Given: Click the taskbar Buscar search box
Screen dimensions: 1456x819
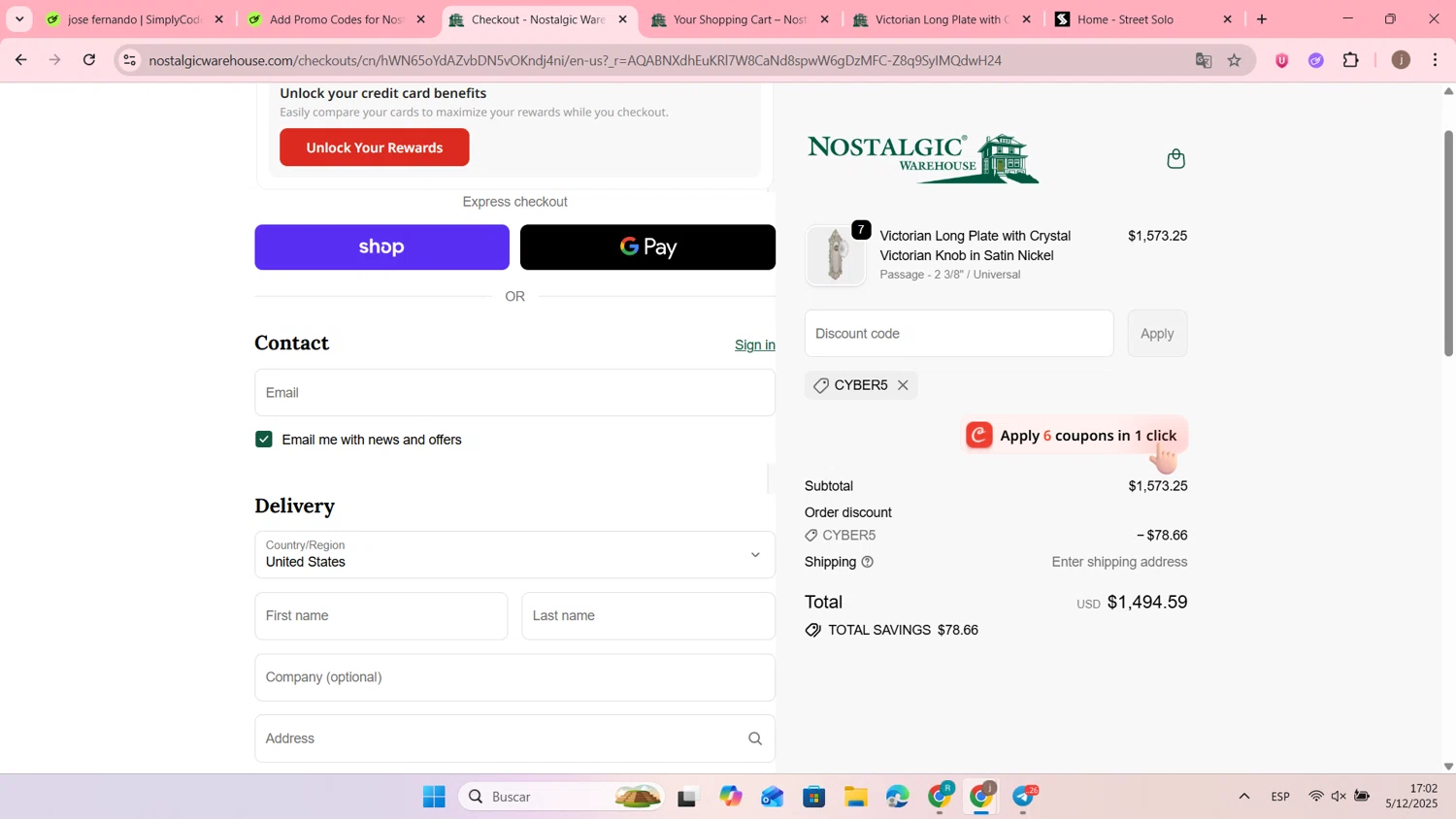Looking at the screenshot, I should (561, 797).
